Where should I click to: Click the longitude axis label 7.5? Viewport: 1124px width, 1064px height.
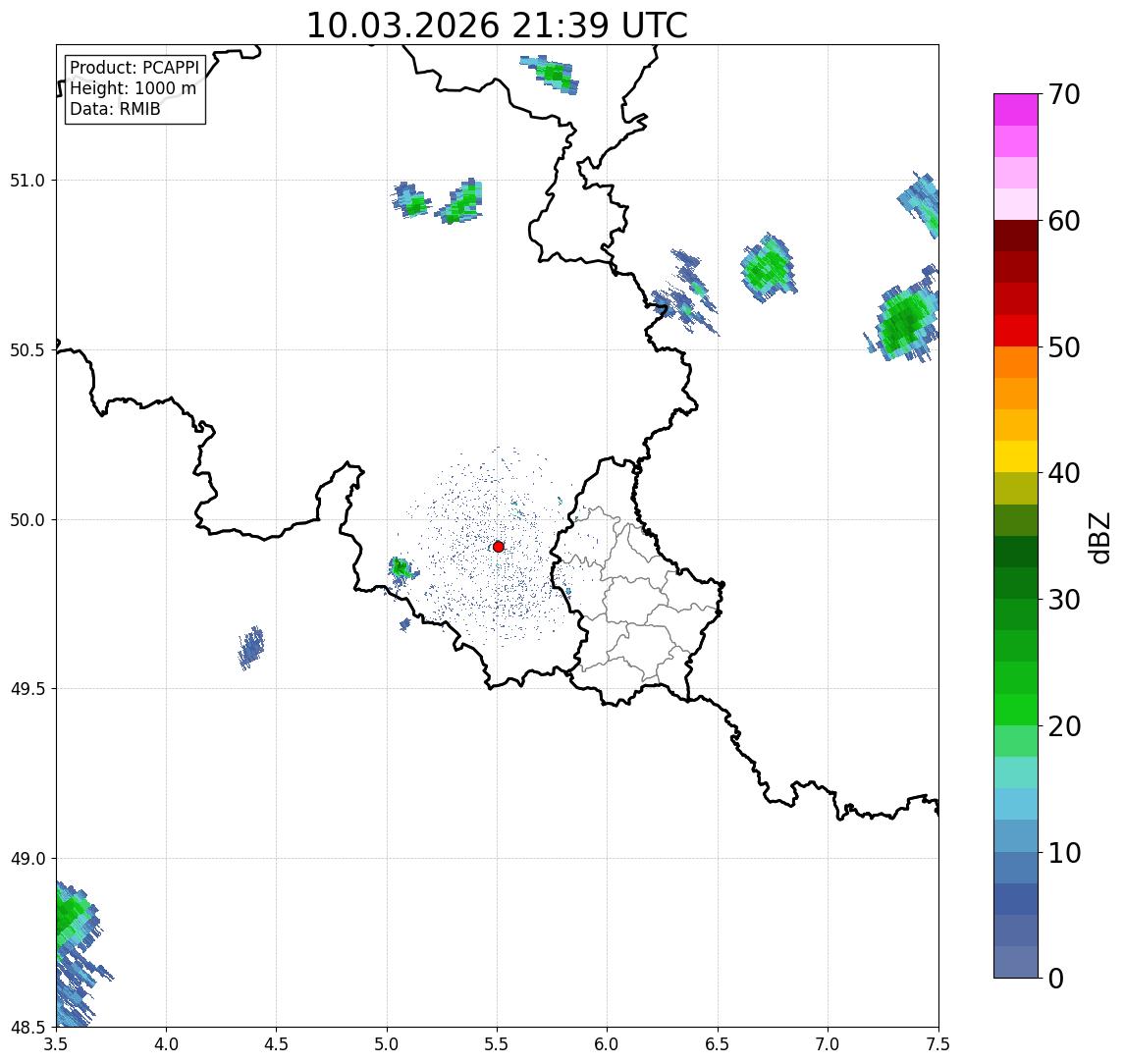pos(938,1044)
